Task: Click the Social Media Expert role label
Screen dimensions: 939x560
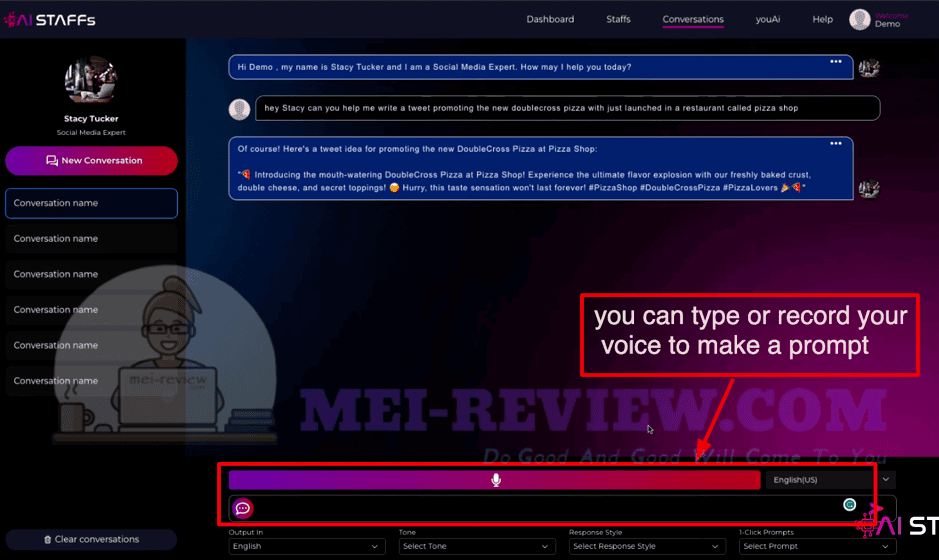Action: coord(91,132)
